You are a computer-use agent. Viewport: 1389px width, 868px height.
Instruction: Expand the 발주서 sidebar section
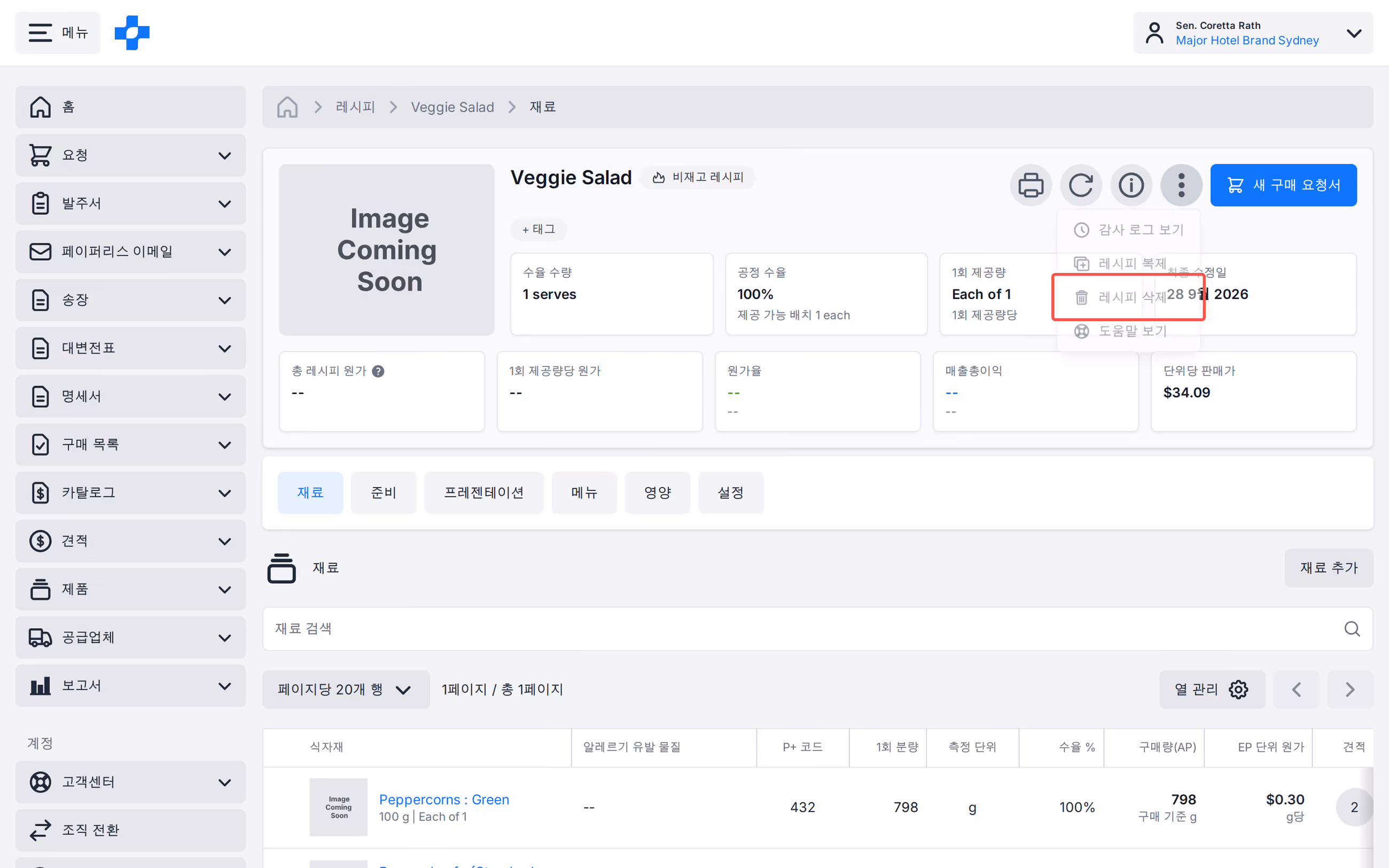click(130, 203)
